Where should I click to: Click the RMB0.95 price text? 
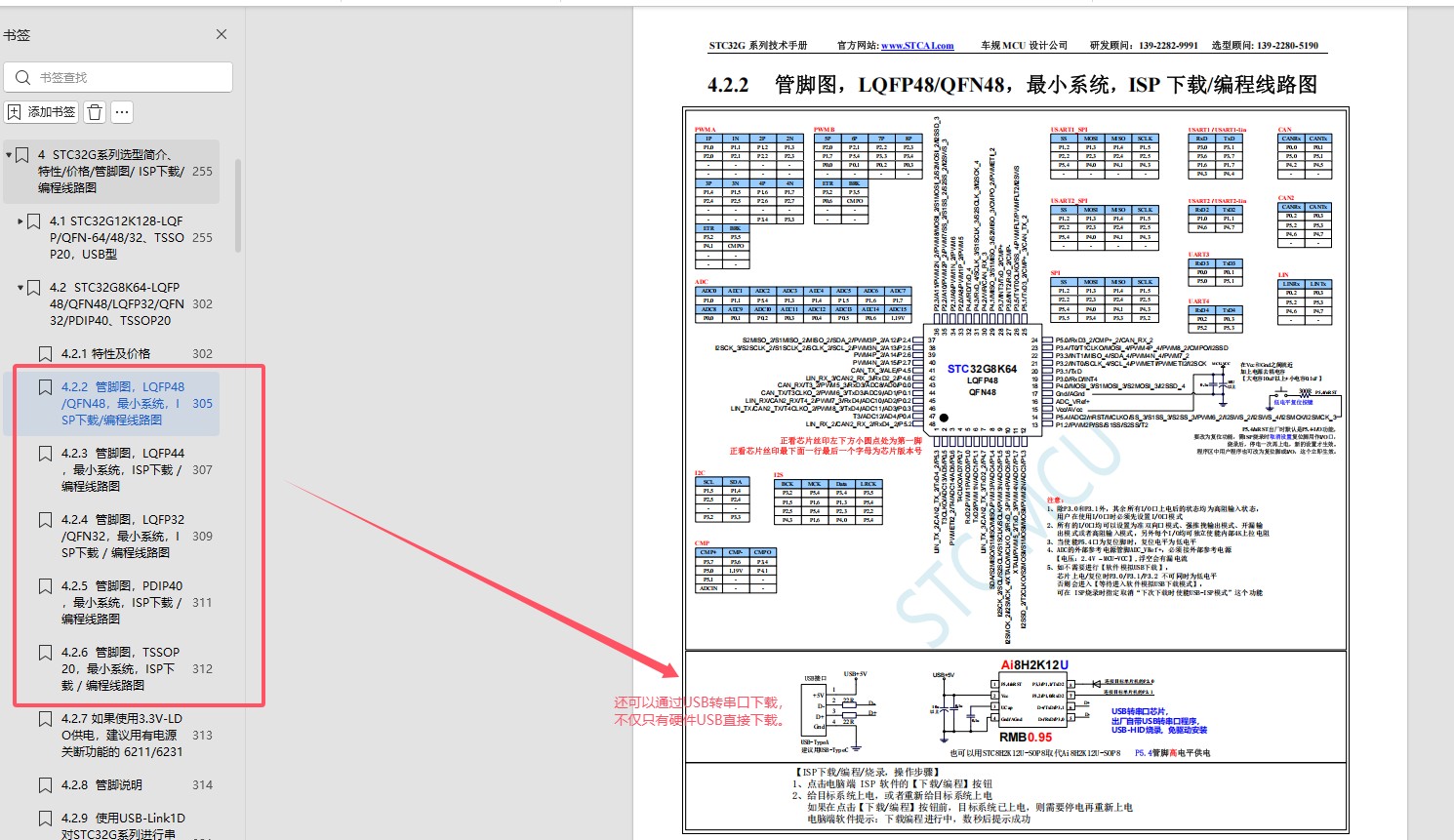[1026, 738]
